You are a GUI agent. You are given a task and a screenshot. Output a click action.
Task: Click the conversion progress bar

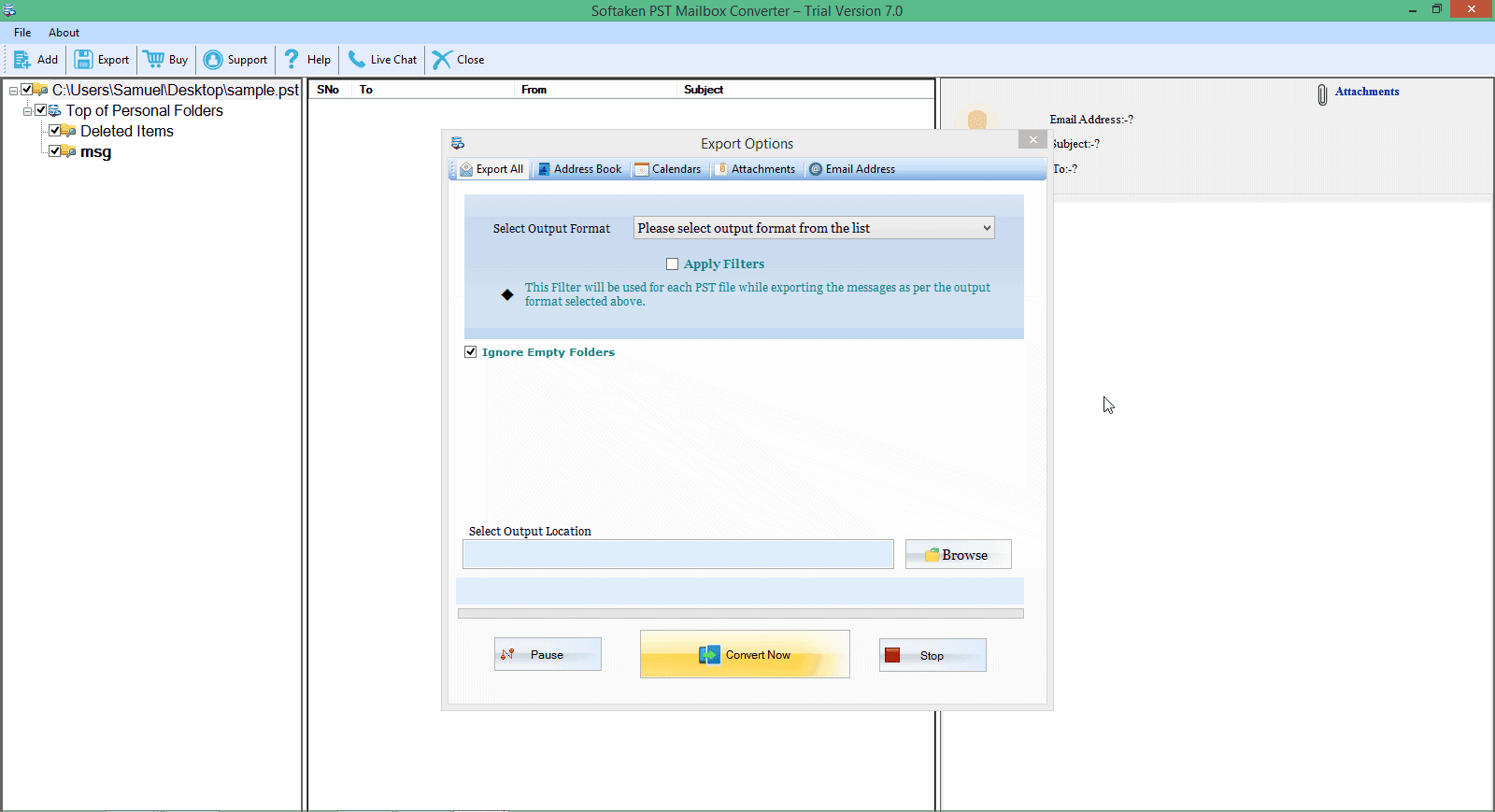click(741, 614)
